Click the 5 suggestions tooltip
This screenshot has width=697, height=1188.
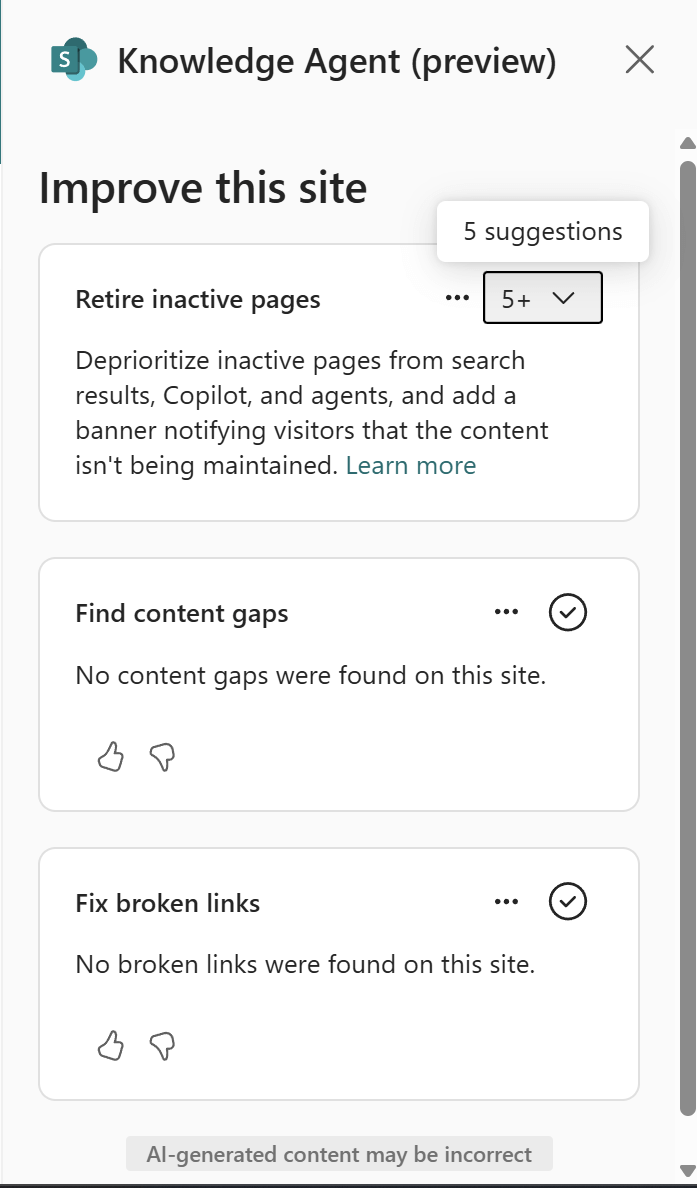pyautogui.click(x=543, y=232)
